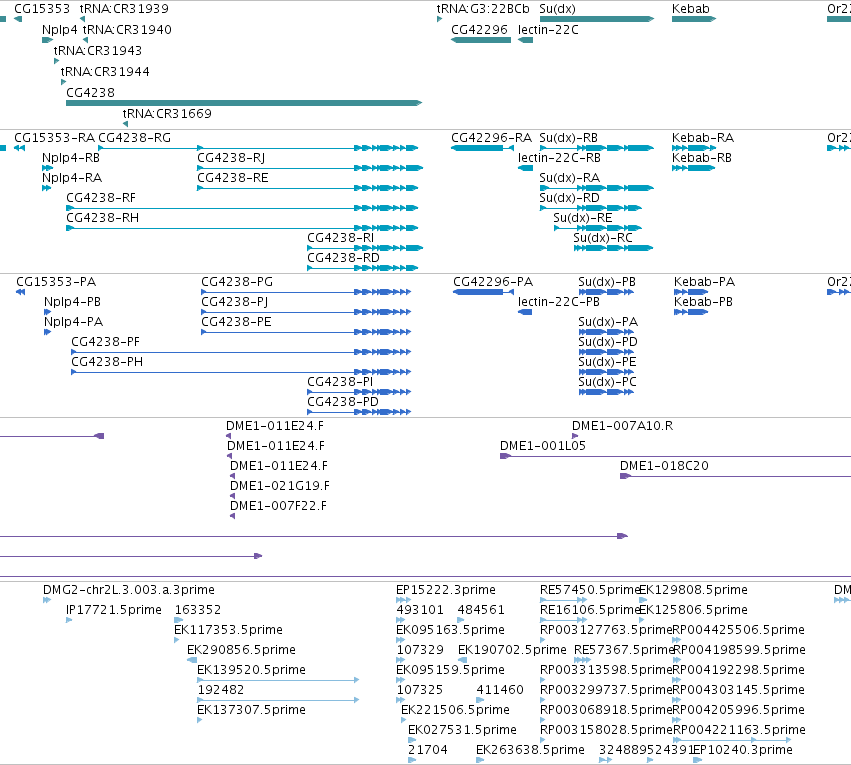Select the EP15222.3prime label
851x765 pixels.
pos(446,590)
